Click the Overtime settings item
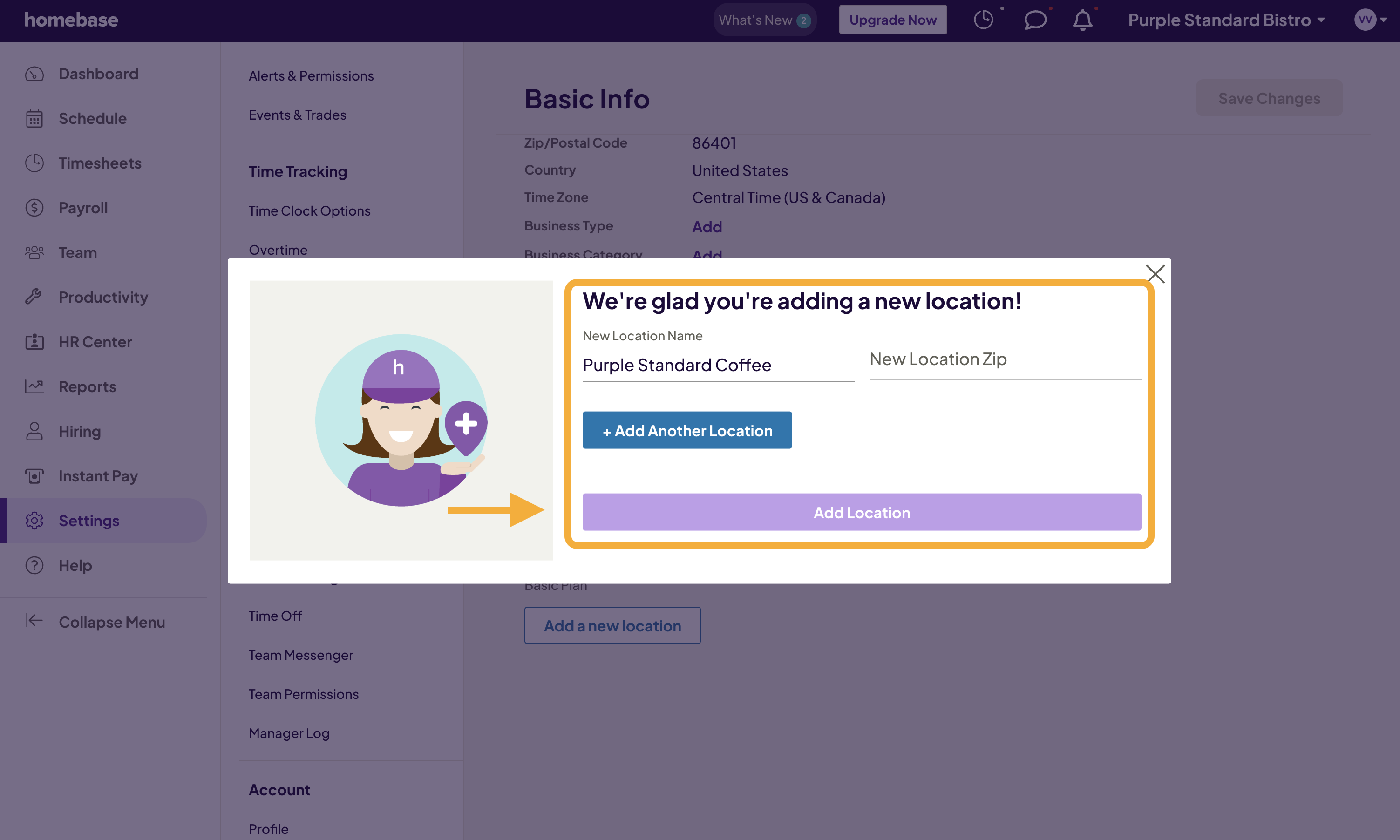Image resolution: width=1400 pixels, height=840 pixels. tap(278, 250)
